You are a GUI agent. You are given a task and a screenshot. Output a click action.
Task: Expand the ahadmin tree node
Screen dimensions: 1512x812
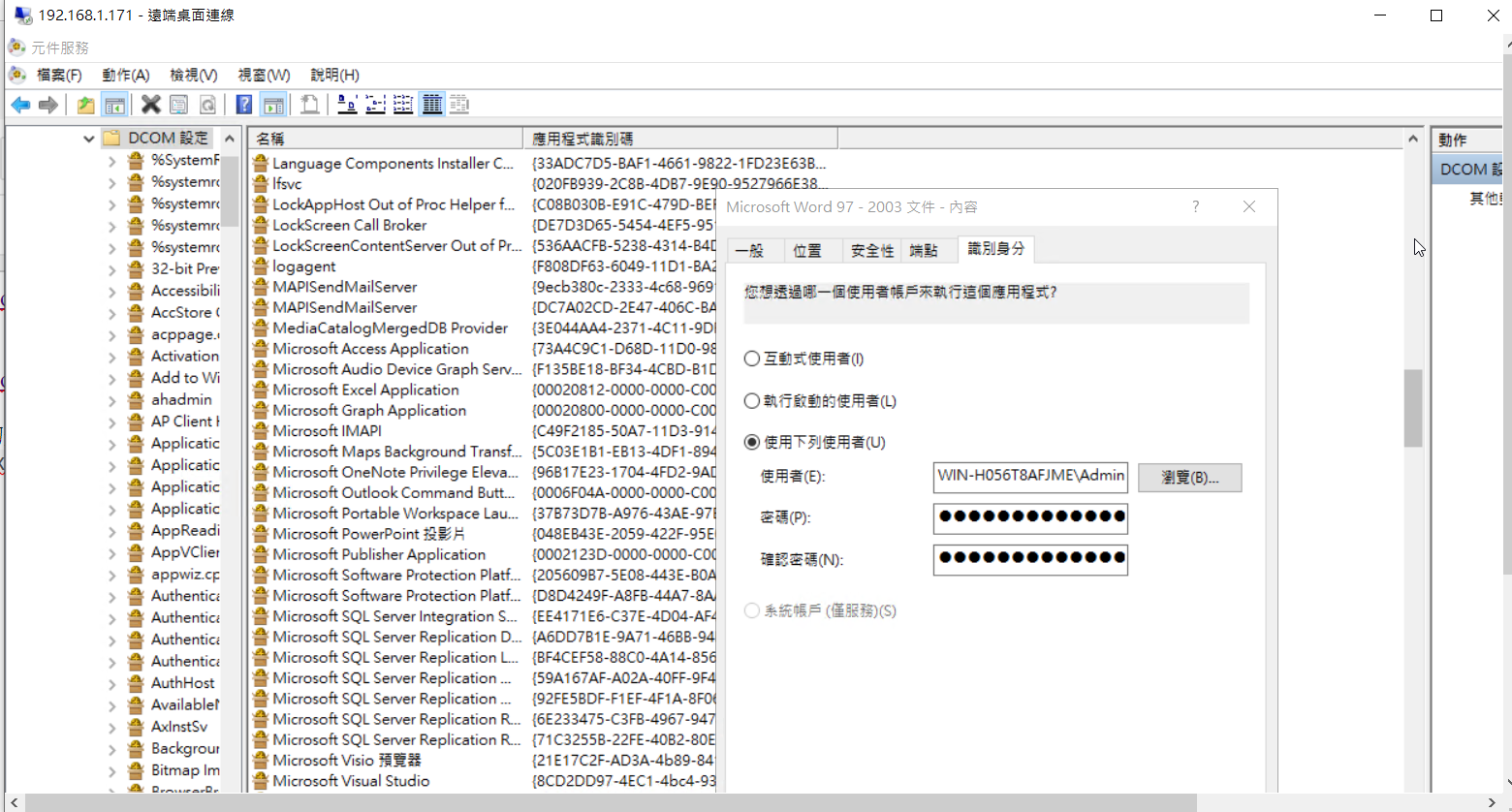(111, 400)
